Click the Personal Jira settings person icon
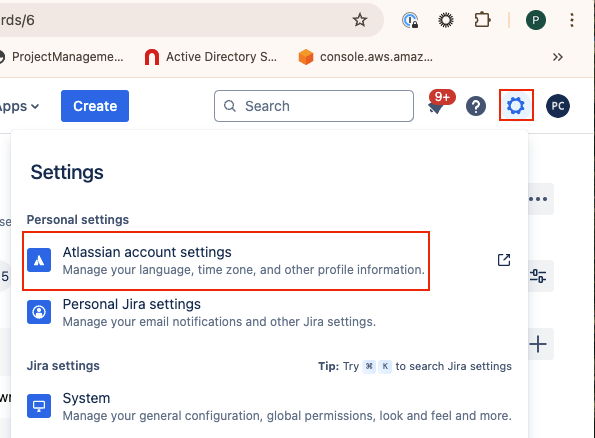 click(x=39, y=312)
